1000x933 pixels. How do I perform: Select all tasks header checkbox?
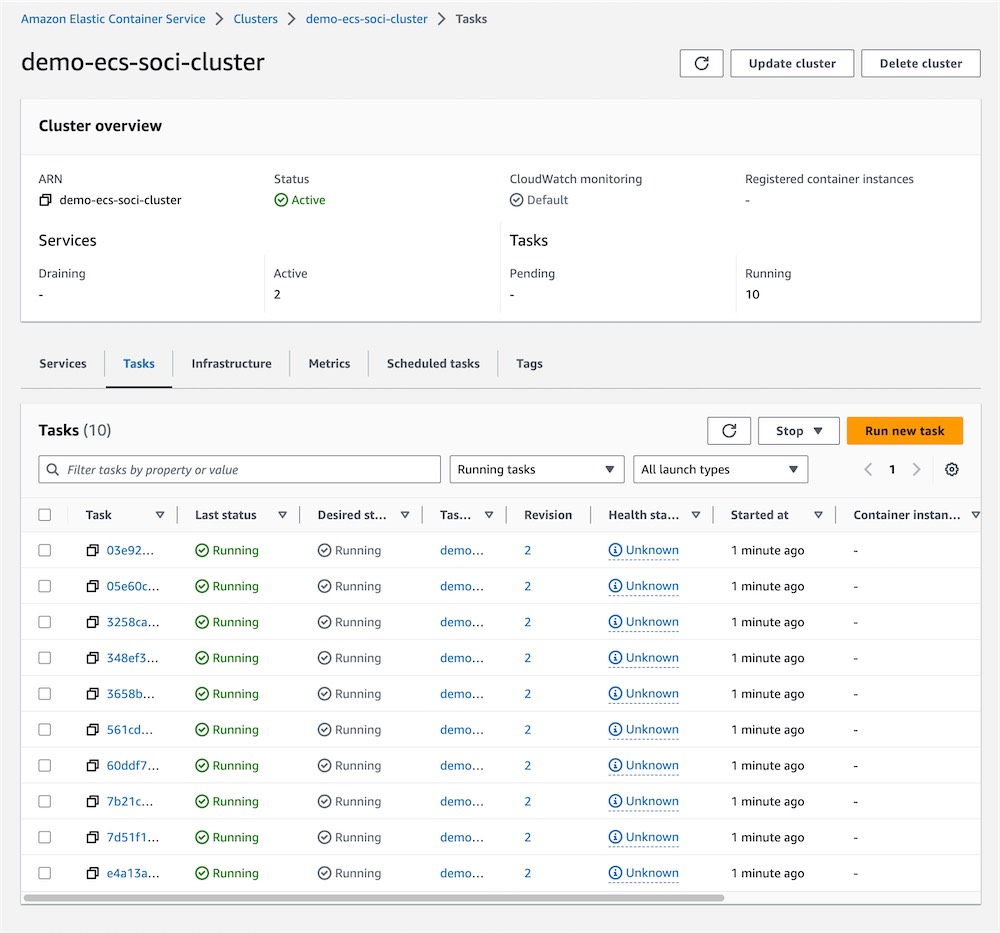(45, 515)
